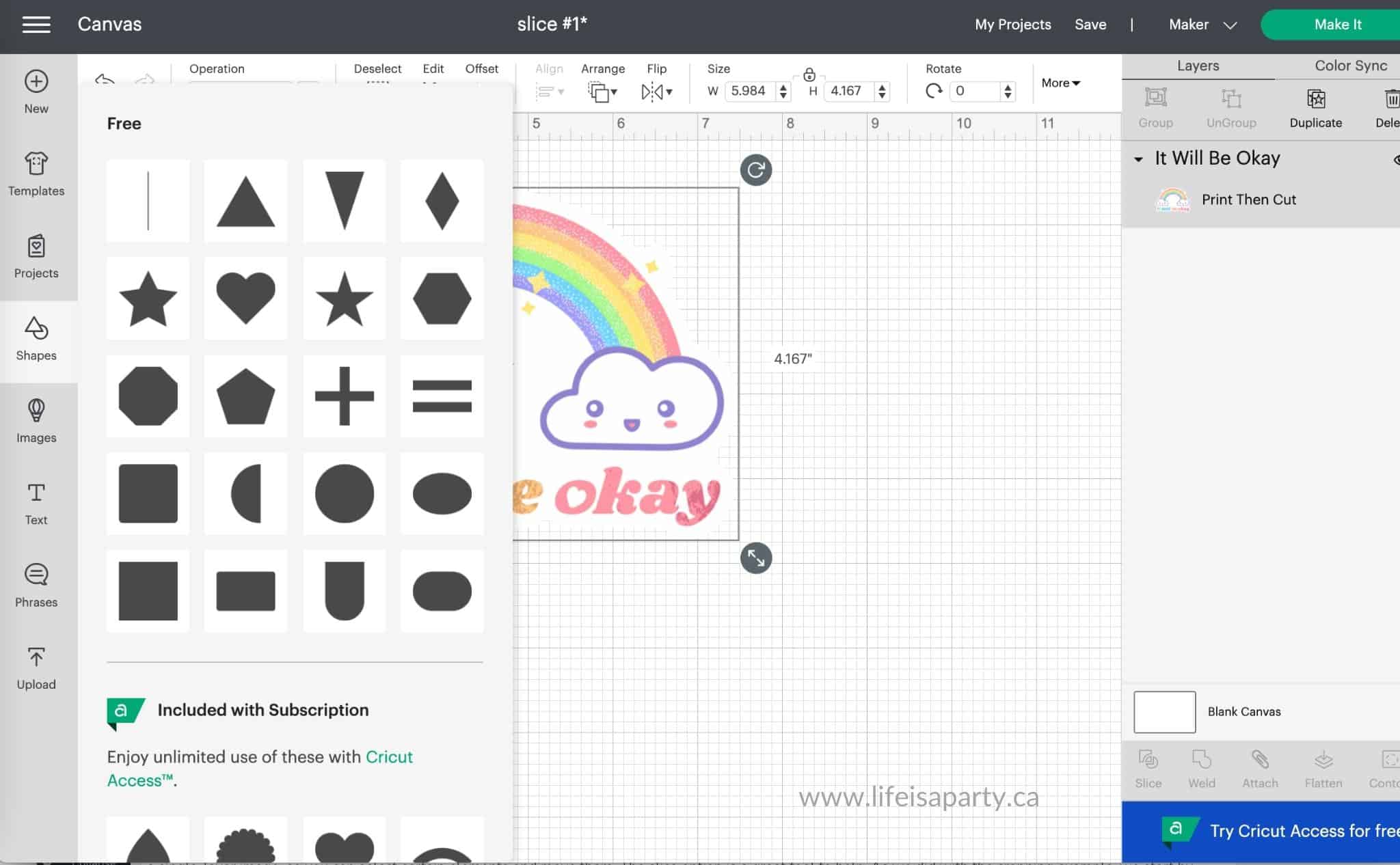Insert the oval shape
1400x865 pixels.
coord(442,493)
